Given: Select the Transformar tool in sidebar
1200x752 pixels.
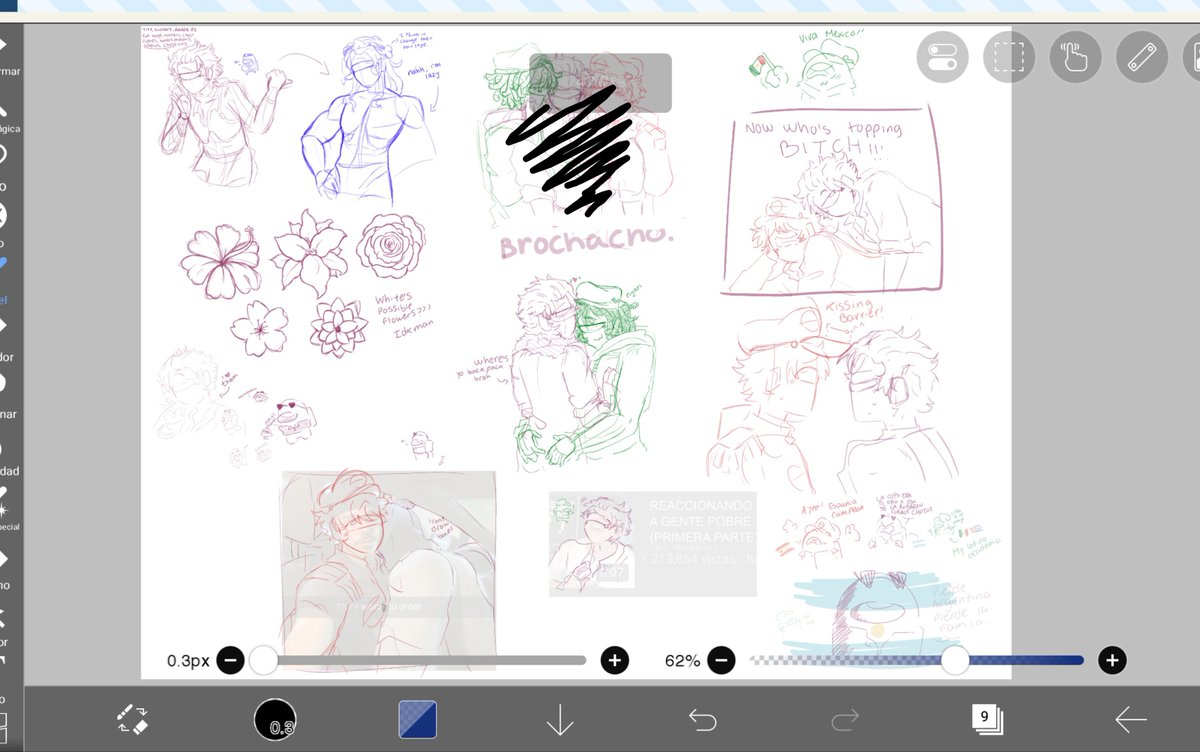Looking at the screenshot, I should click(x=8, y=57).
